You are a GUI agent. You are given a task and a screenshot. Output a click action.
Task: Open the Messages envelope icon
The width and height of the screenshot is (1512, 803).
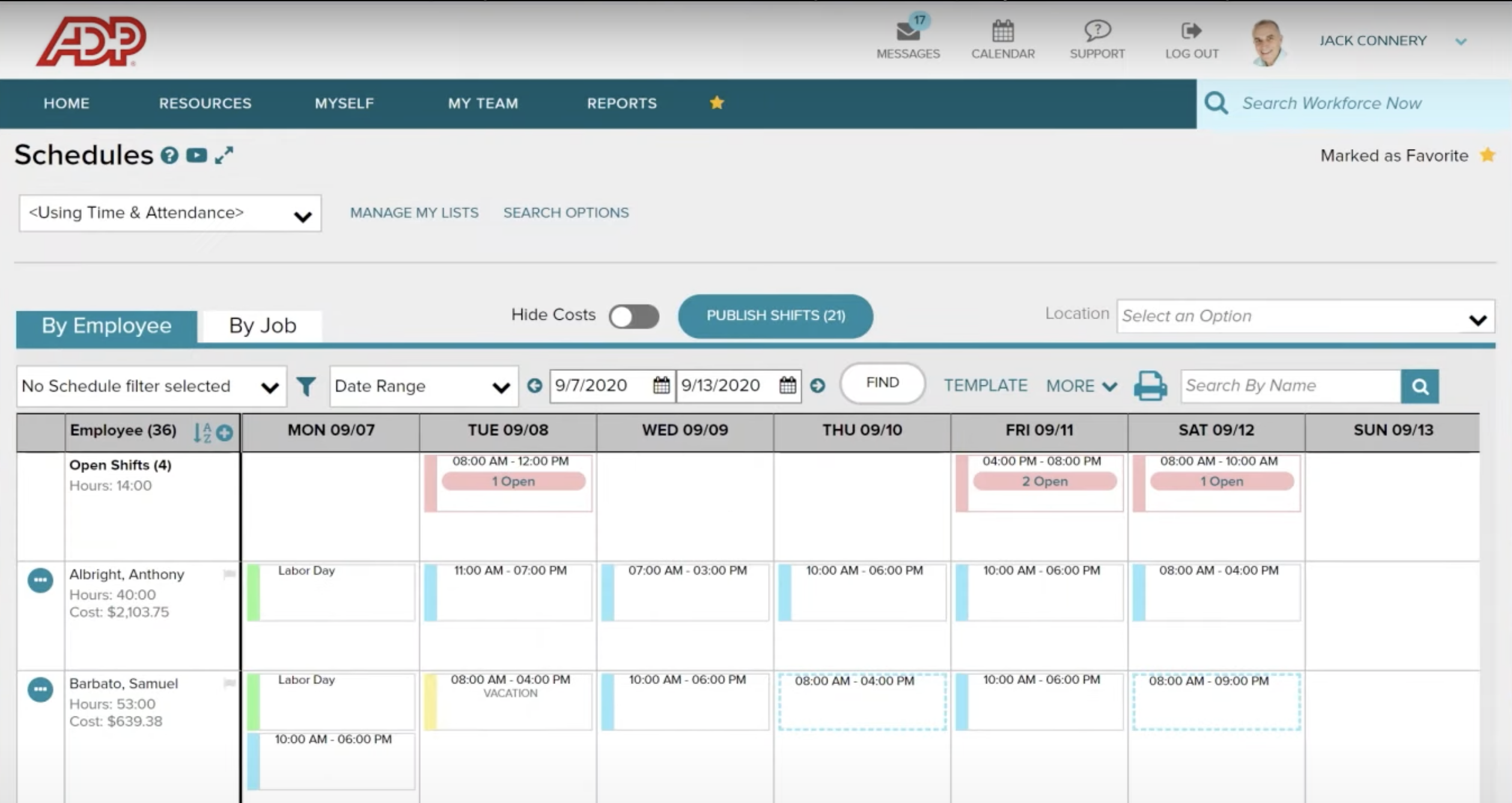click(907, 31)
